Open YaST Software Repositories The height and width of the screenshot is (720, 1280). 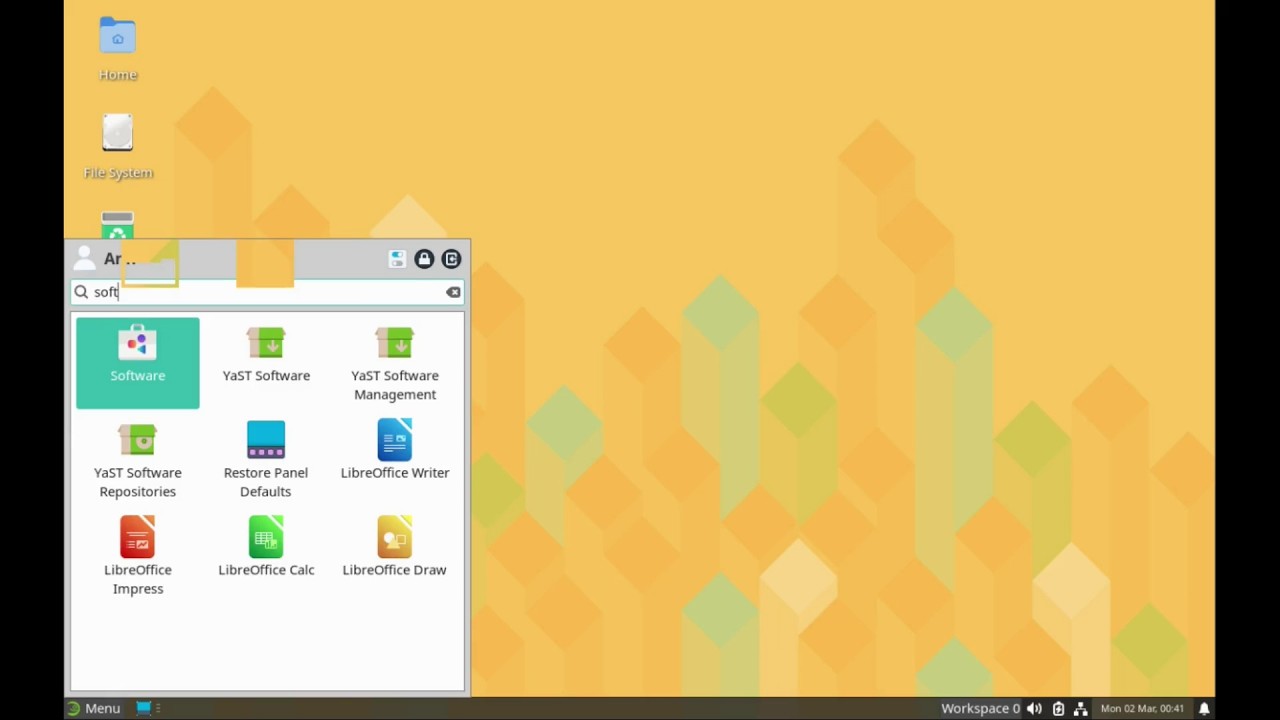[138, 461]
